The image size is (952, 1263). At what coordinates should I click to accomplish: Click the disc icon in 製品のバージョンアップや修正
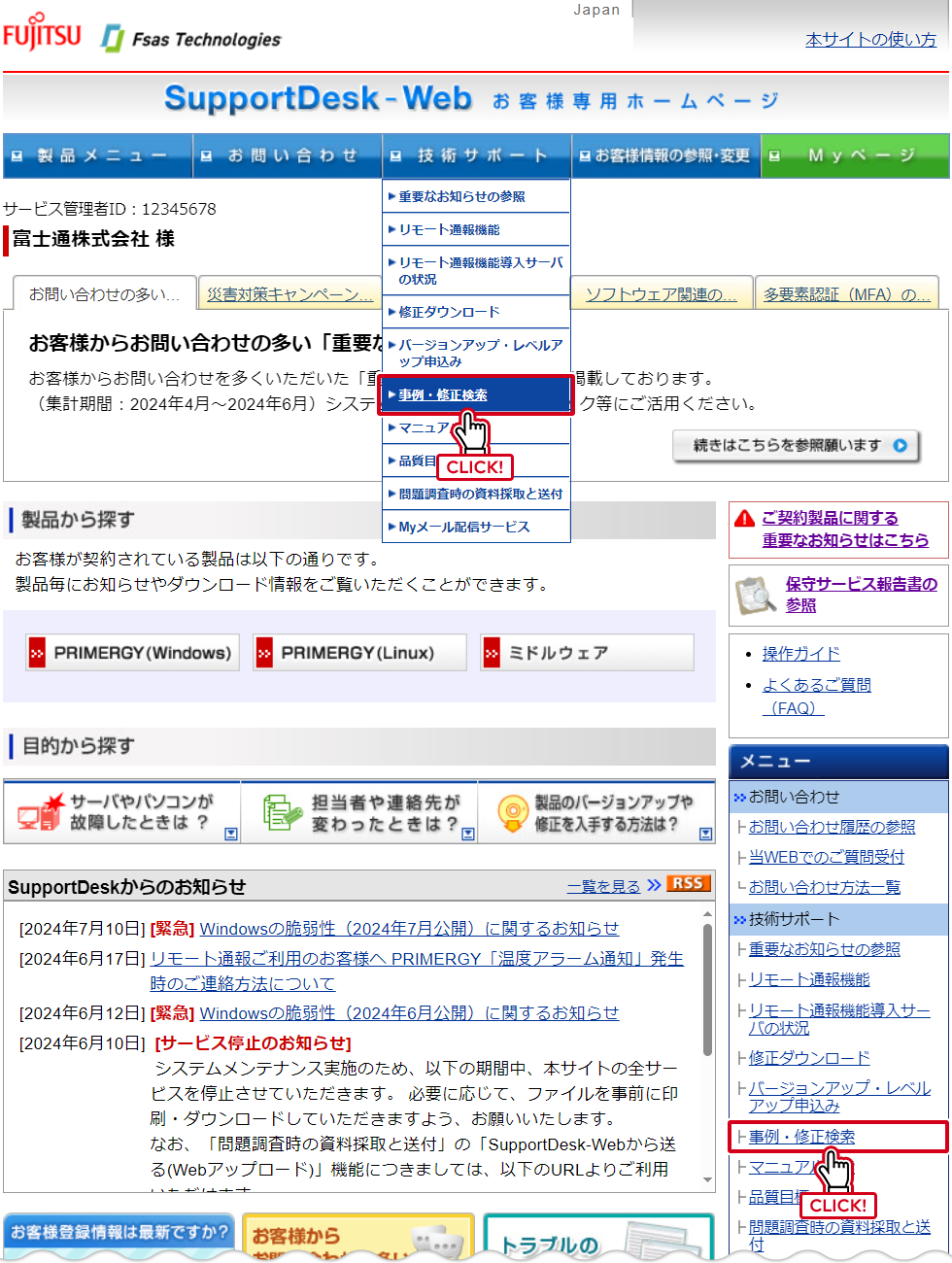(512, 812)
